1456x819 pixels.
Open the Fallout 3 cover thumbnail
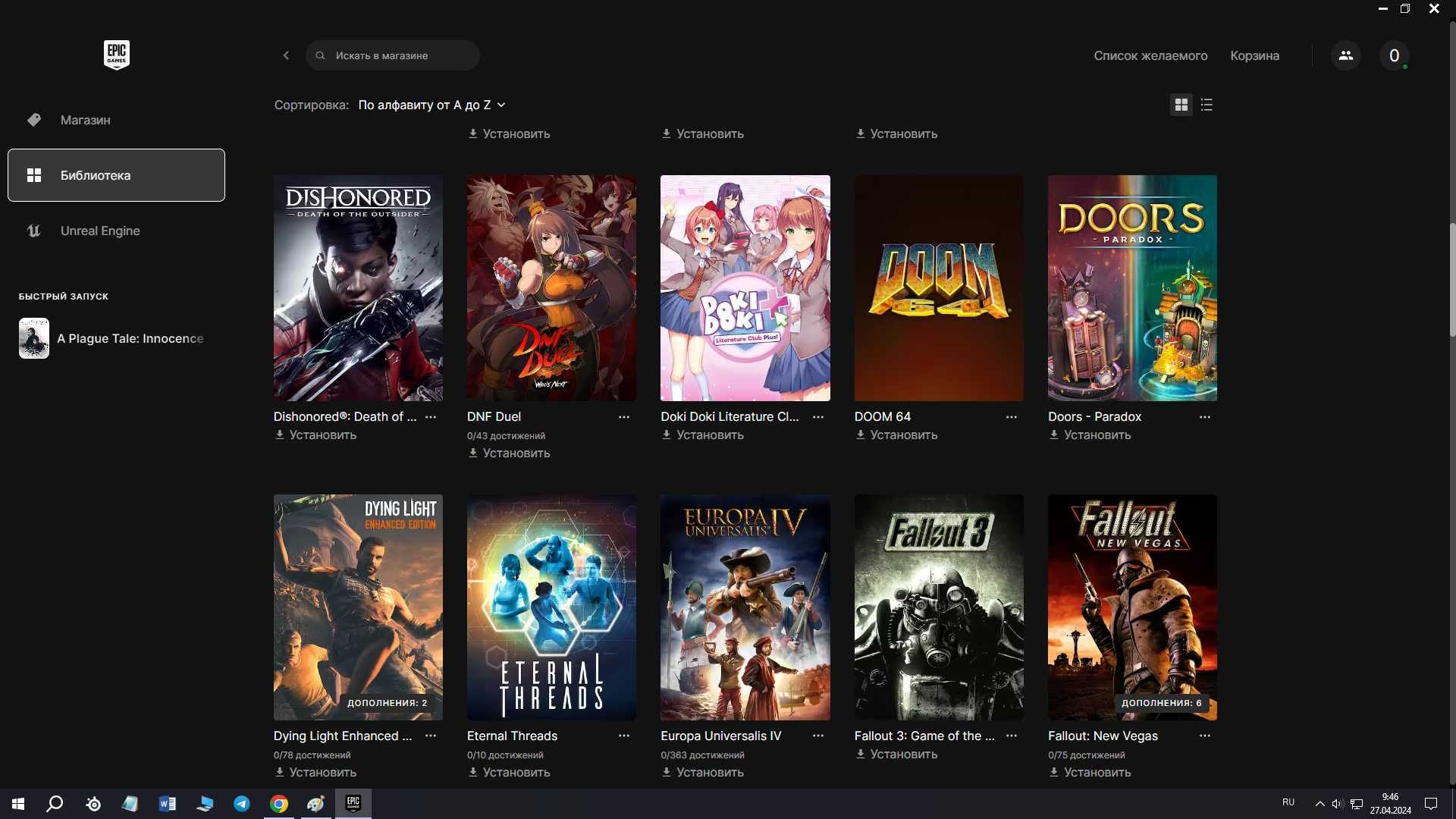pos(939,607)
